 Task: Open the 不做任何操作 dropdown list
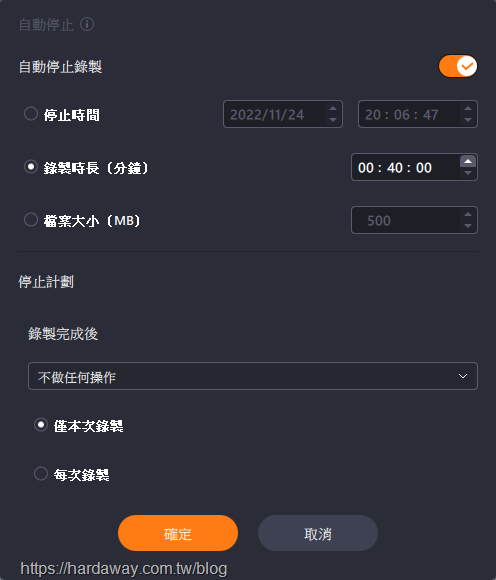tap(253, 376)
